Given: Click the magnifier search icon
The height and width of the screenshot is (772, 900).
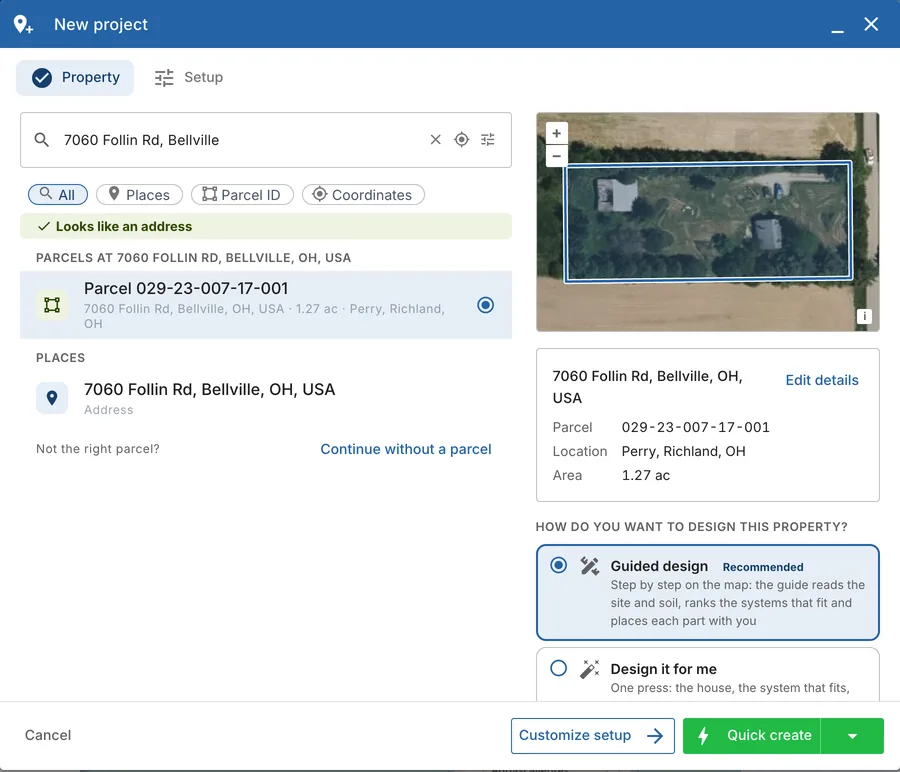Looking at the screenshot, I should click(41, 139).
